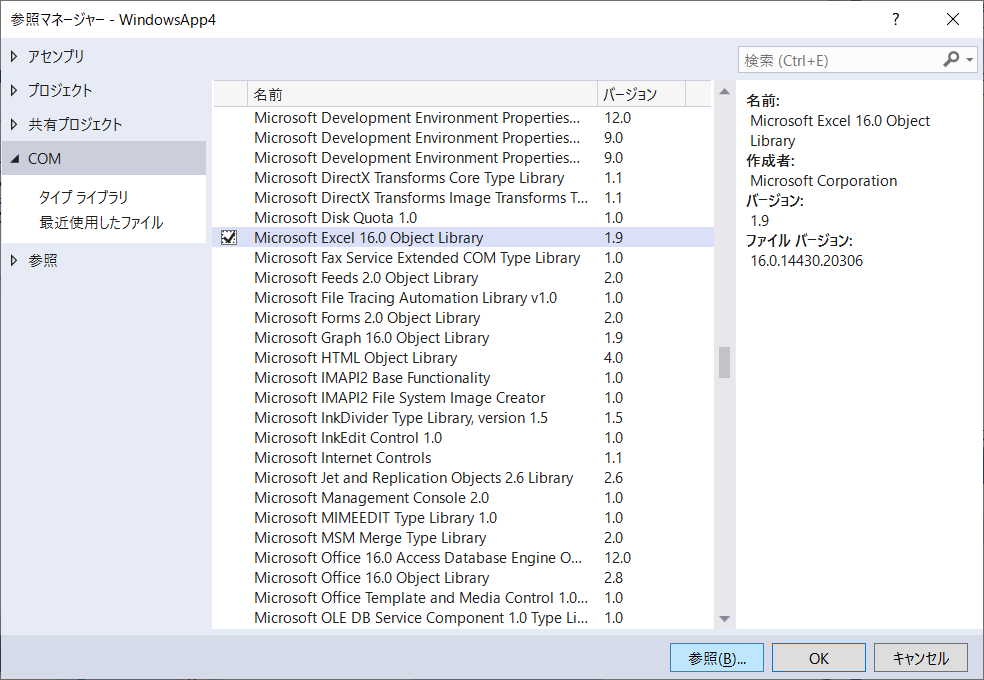Select Microsoft Internet Controls
This screenshot has height=680, width=984.
[x=463, y=458]
